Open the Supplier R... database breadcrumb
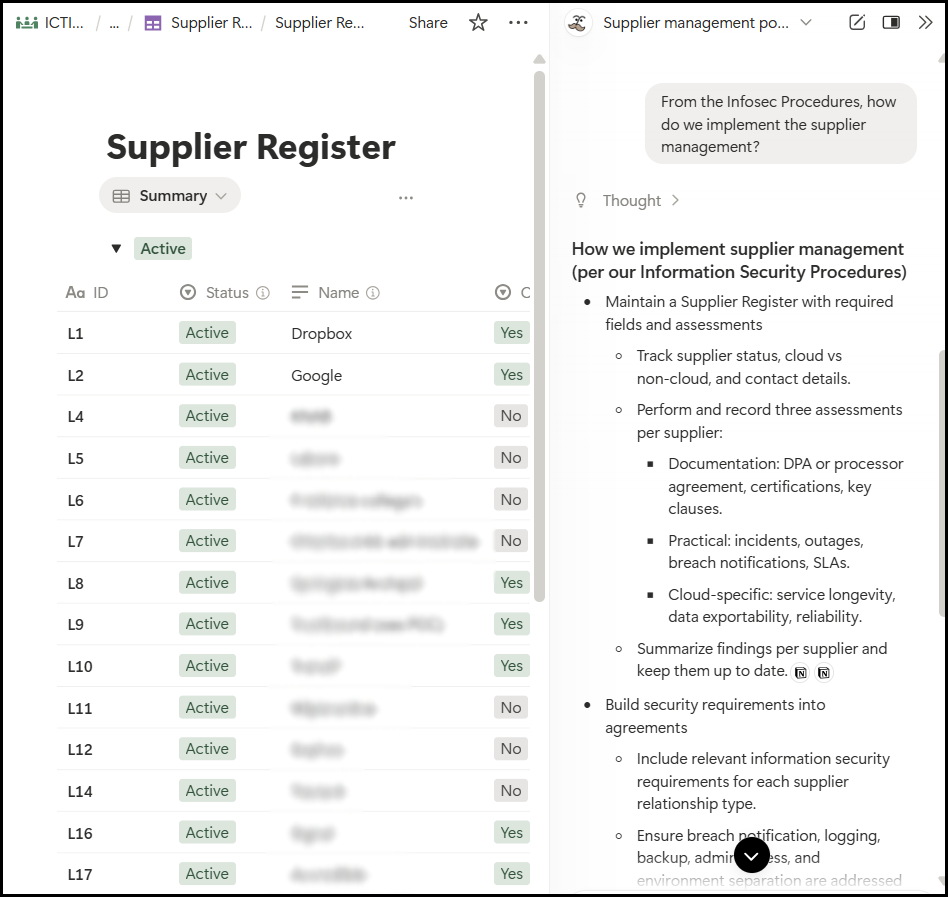Image resolution: width=948 pixels, height=897 pixels. [x=198, y=22]
